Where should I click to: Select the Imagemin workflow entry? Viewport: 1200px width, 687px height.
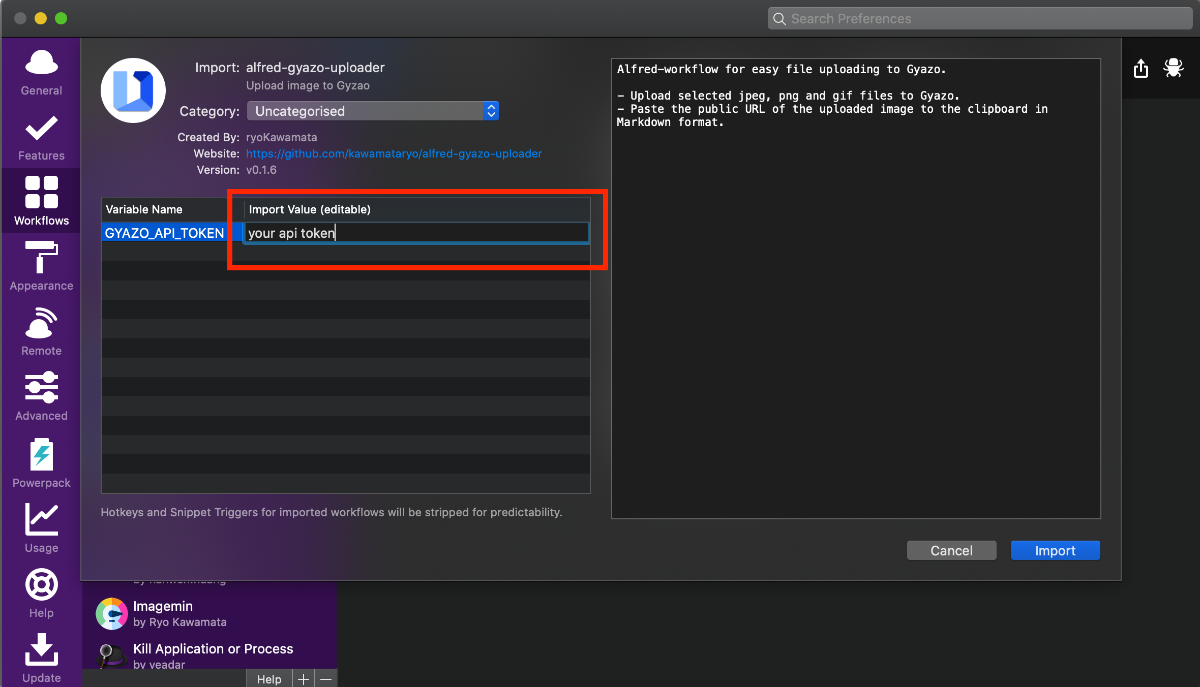[210, 613]
